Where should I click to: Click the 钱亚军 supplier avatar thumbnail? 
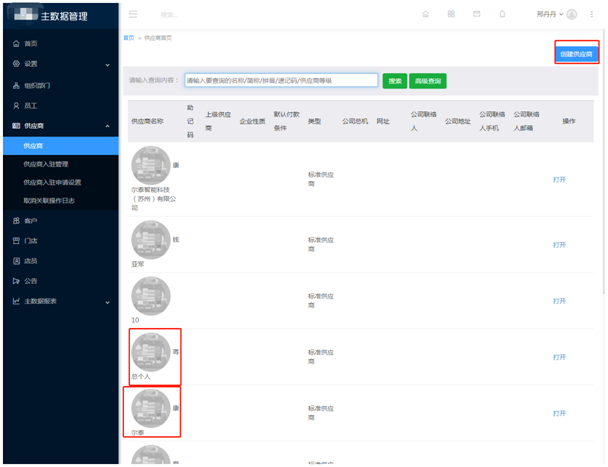(x=151, y=240)
